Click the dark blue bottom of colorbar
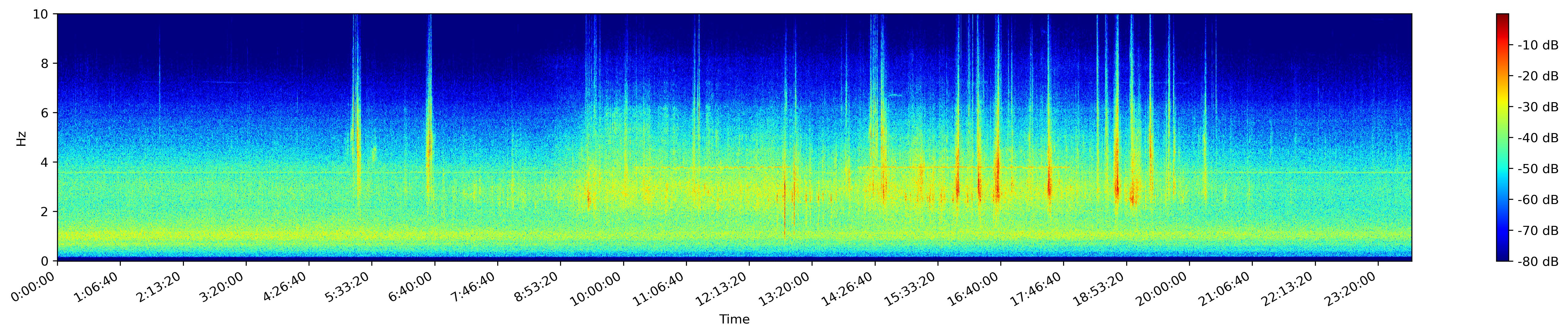 pos(1502,258)
